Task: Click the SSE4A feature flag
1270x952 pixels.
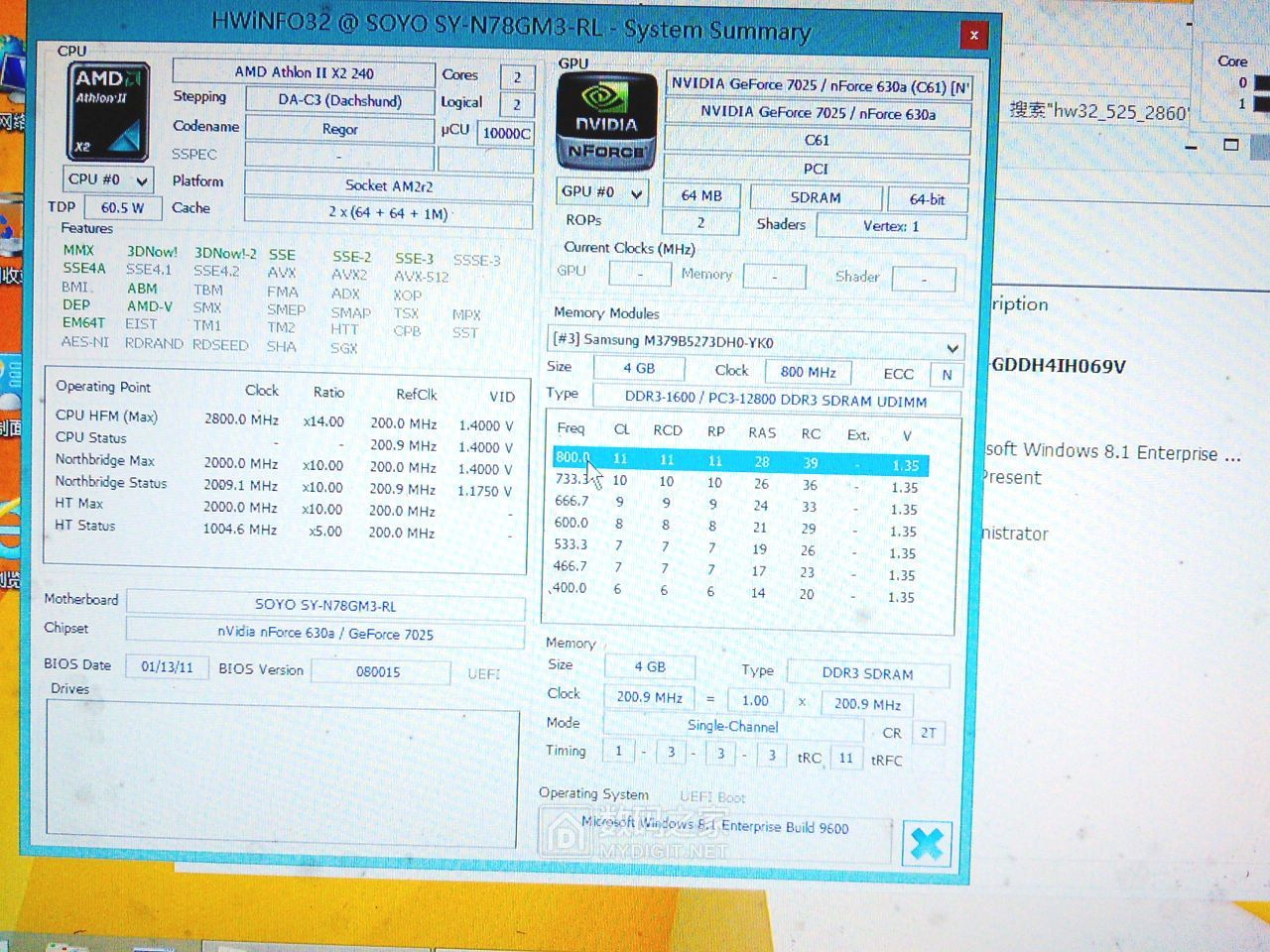Action: [83, 269]
